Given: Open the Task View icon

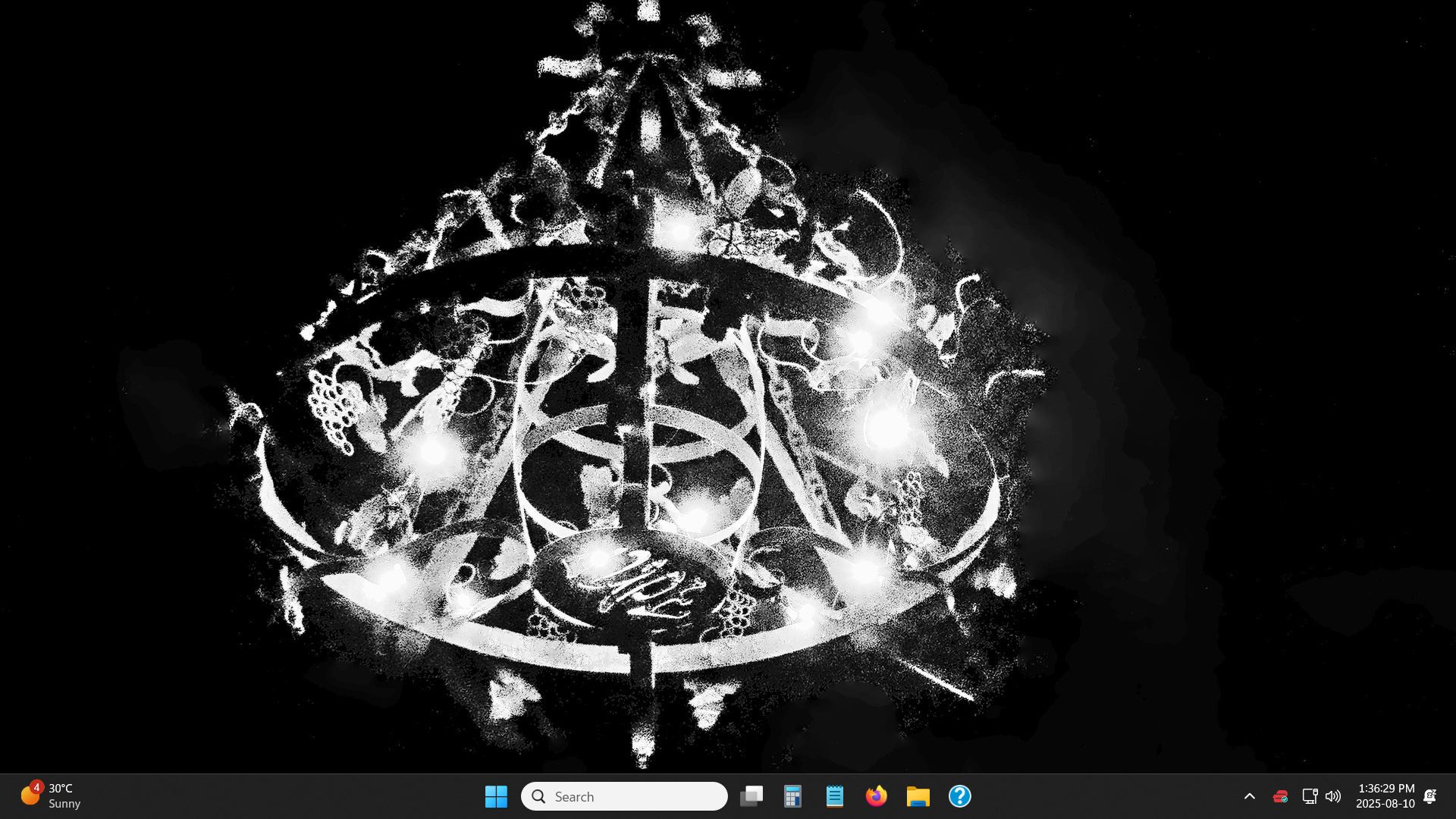Looking at the screenshot, I should [x=752, y=797].
